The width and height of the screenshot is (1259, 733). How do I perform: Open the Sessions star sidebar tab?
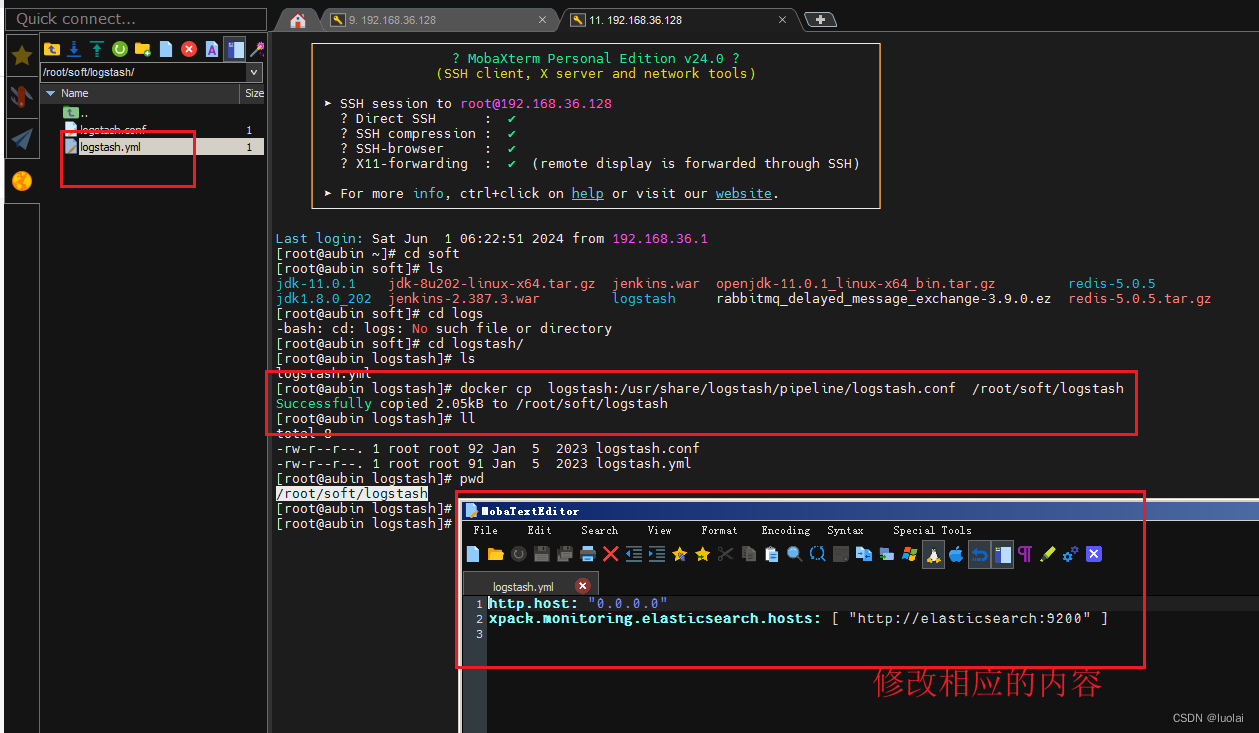coord(22,56)
